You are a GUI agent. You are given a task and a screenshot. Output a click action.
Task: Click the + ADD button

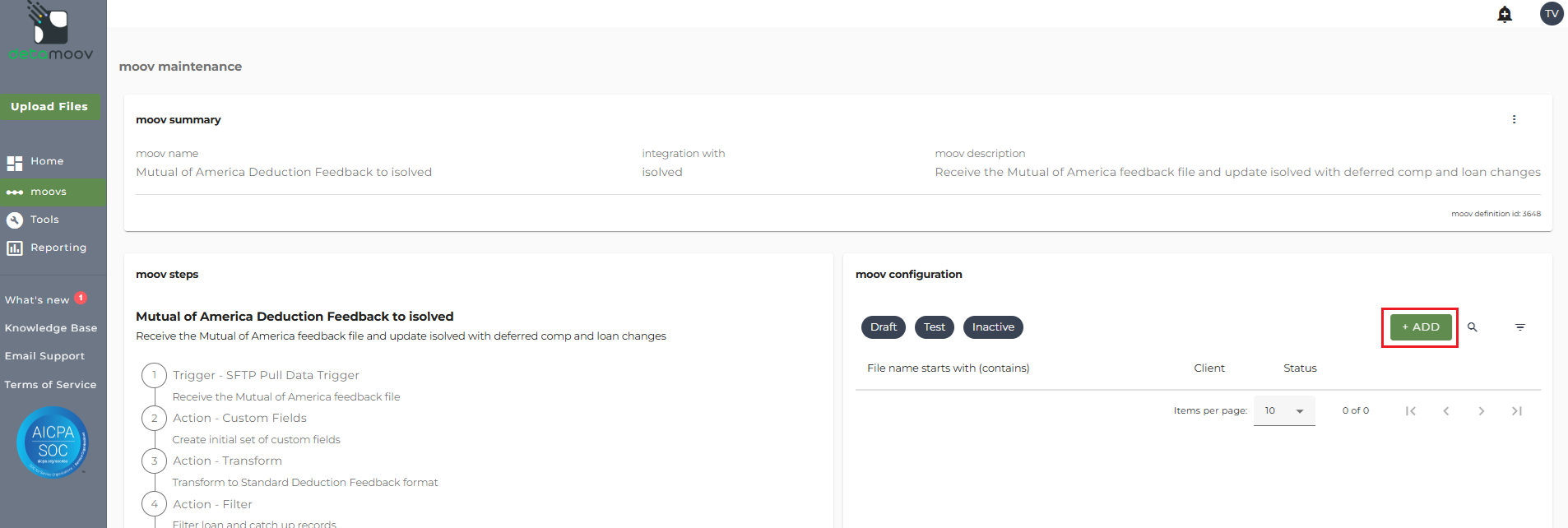pos(1421,327)
